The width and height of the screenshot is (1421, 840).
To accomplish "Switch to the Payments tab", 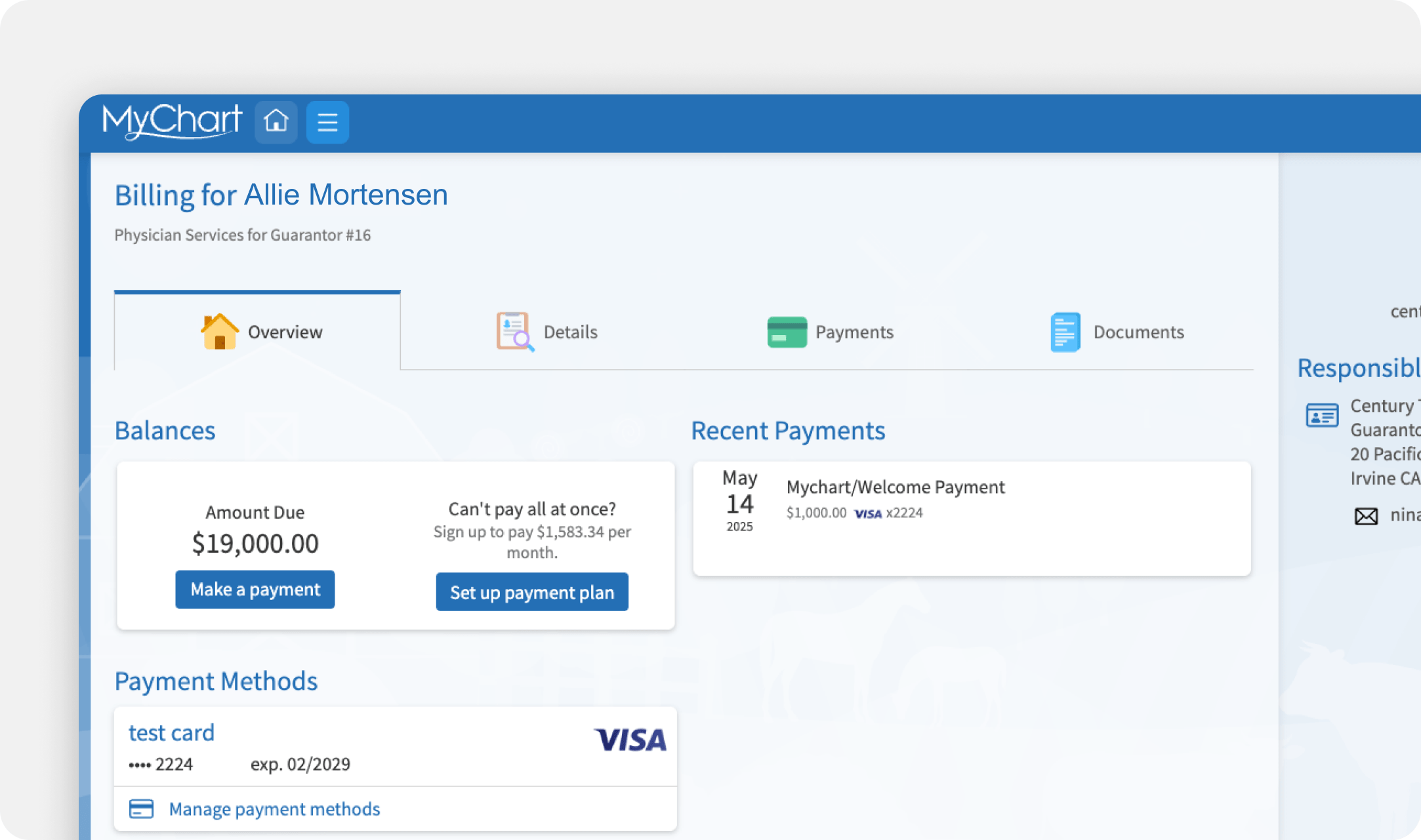I will [x=854, y=332].
